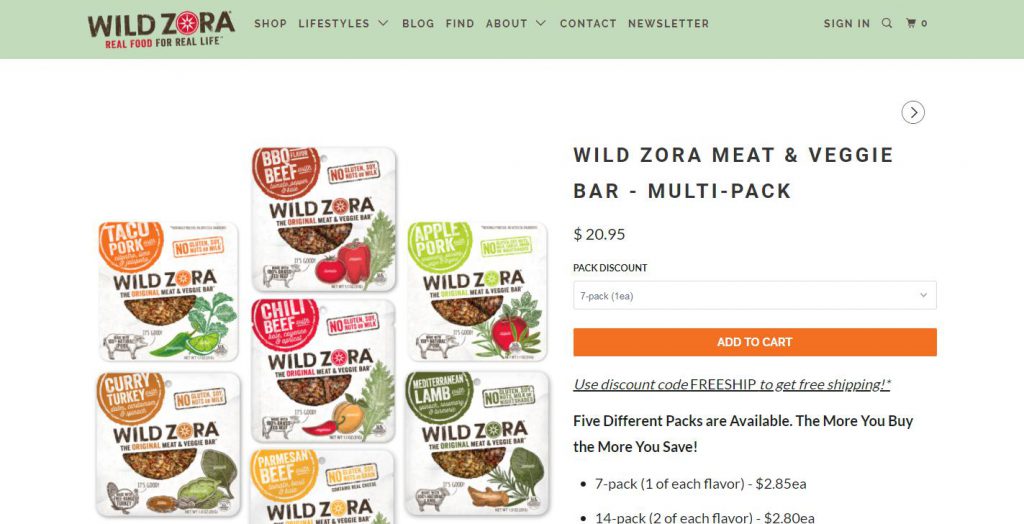Select the Chili Beef bar image
This screenshot has height=524, width=1024.
point(323,370)
